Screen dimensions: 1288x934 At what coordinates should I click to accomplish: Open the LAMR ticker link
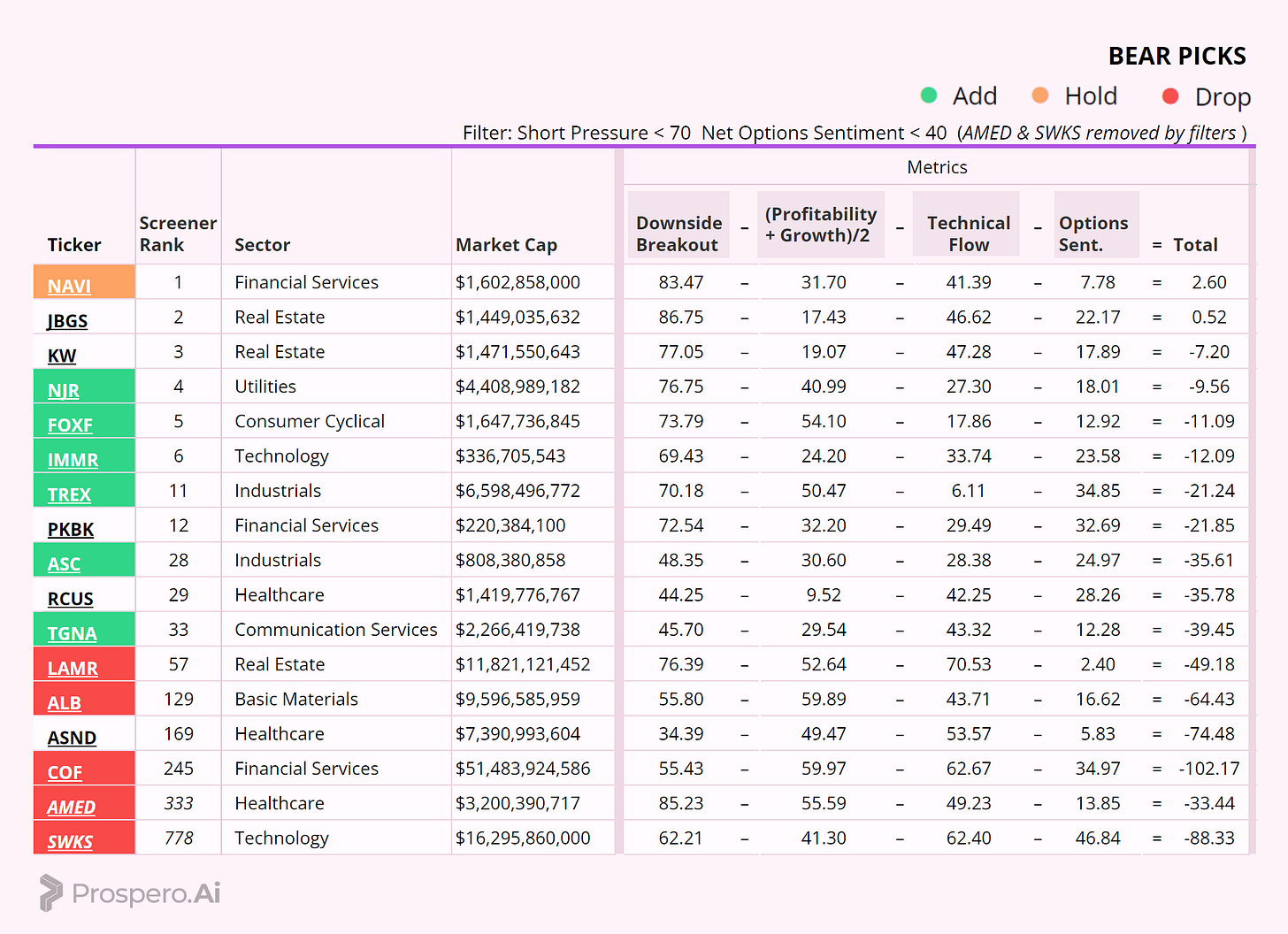click(x=73, y=668)
